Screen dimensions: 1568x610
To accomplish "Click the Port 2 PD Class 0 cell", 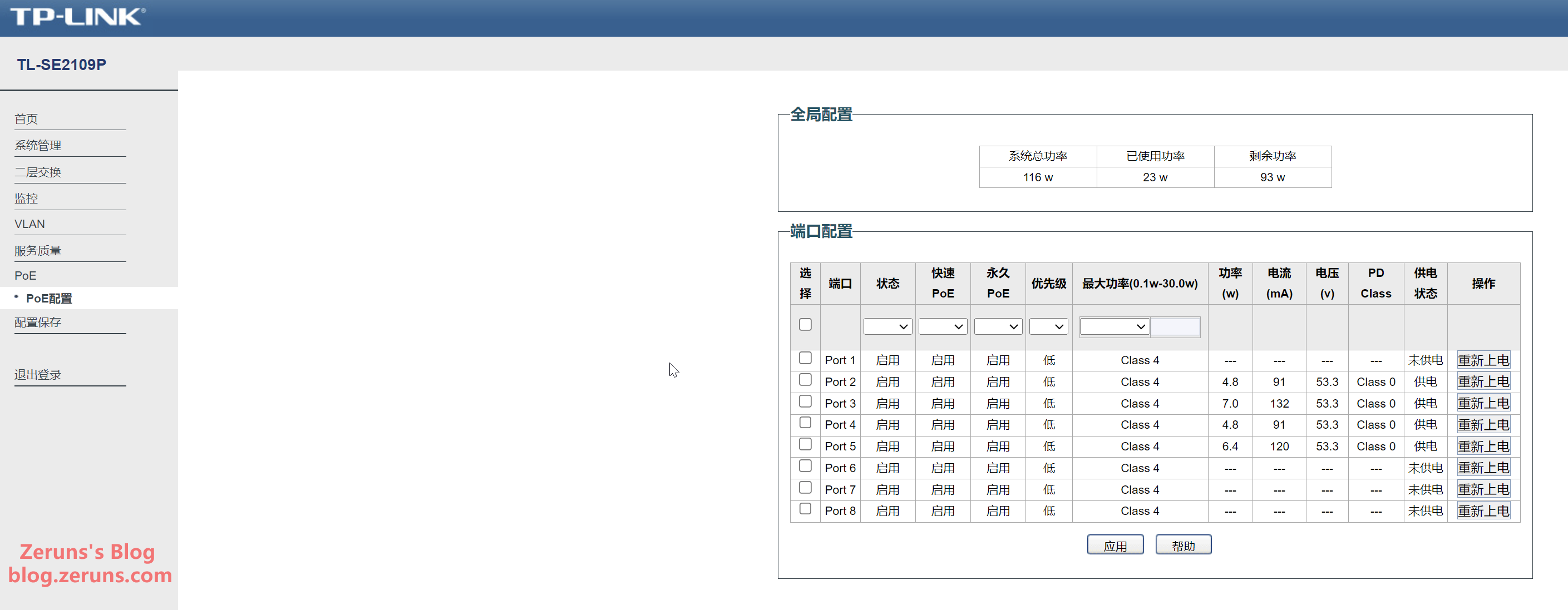I will tap(1375, 382).
